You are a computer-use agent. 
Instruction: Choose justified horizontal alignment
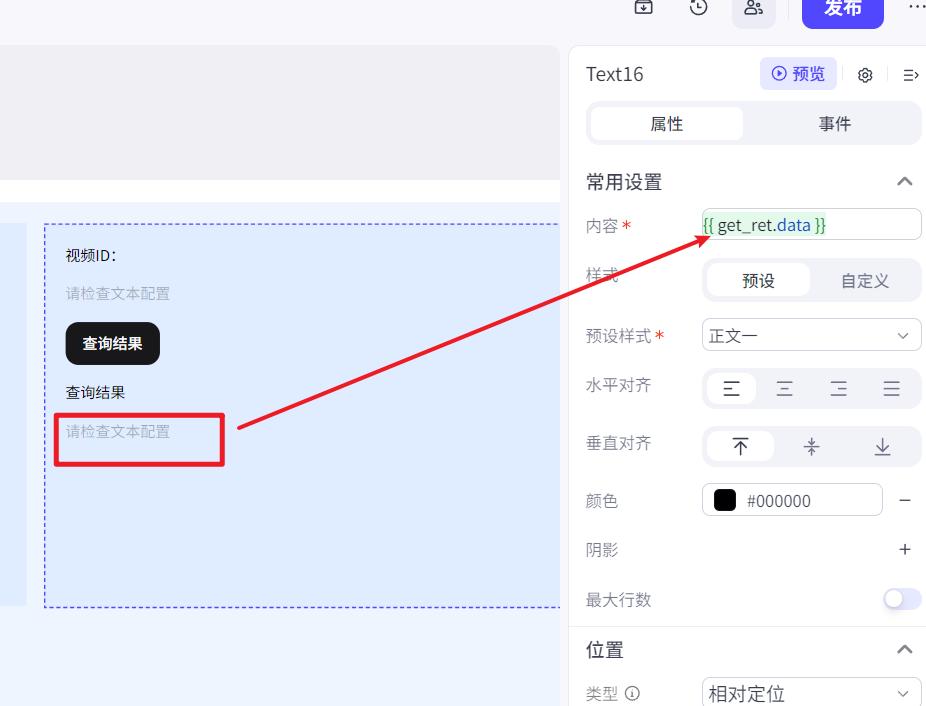pyautogui.click(x=891, y=389)
